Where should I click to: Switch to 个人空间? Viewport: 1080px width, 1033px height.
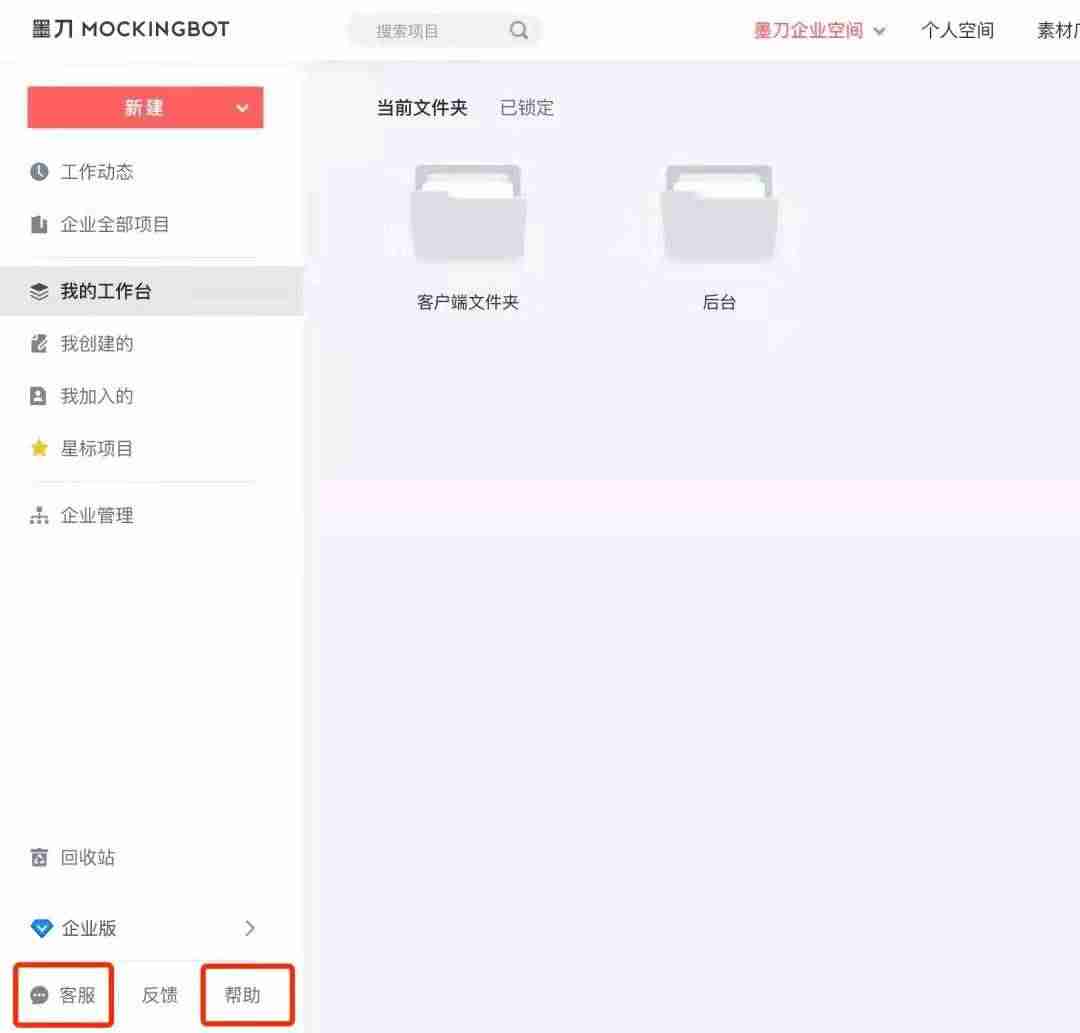tap(957, 30)
